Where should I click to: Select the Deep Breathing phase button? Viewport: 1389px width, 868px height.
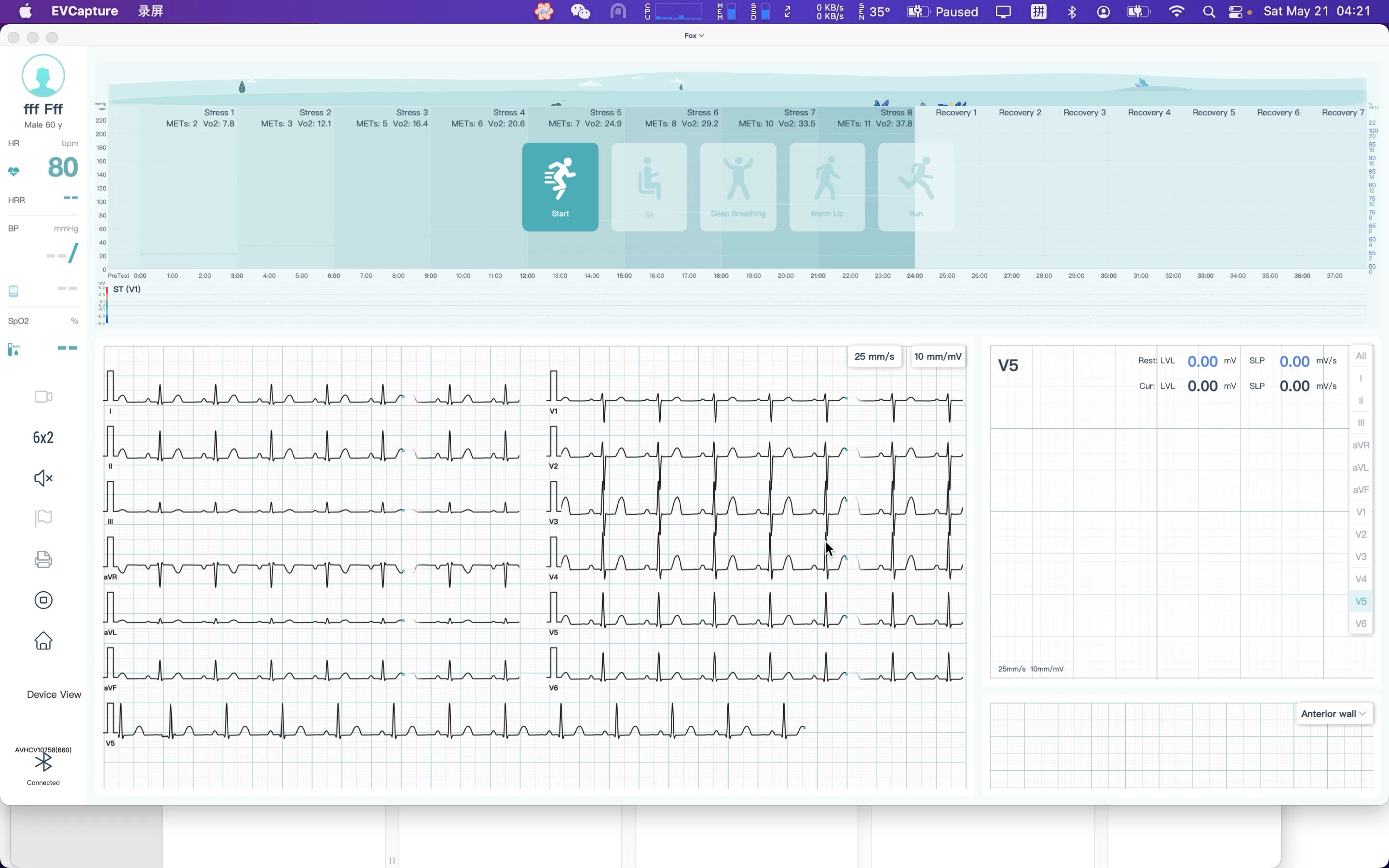[x=738, y=187]
